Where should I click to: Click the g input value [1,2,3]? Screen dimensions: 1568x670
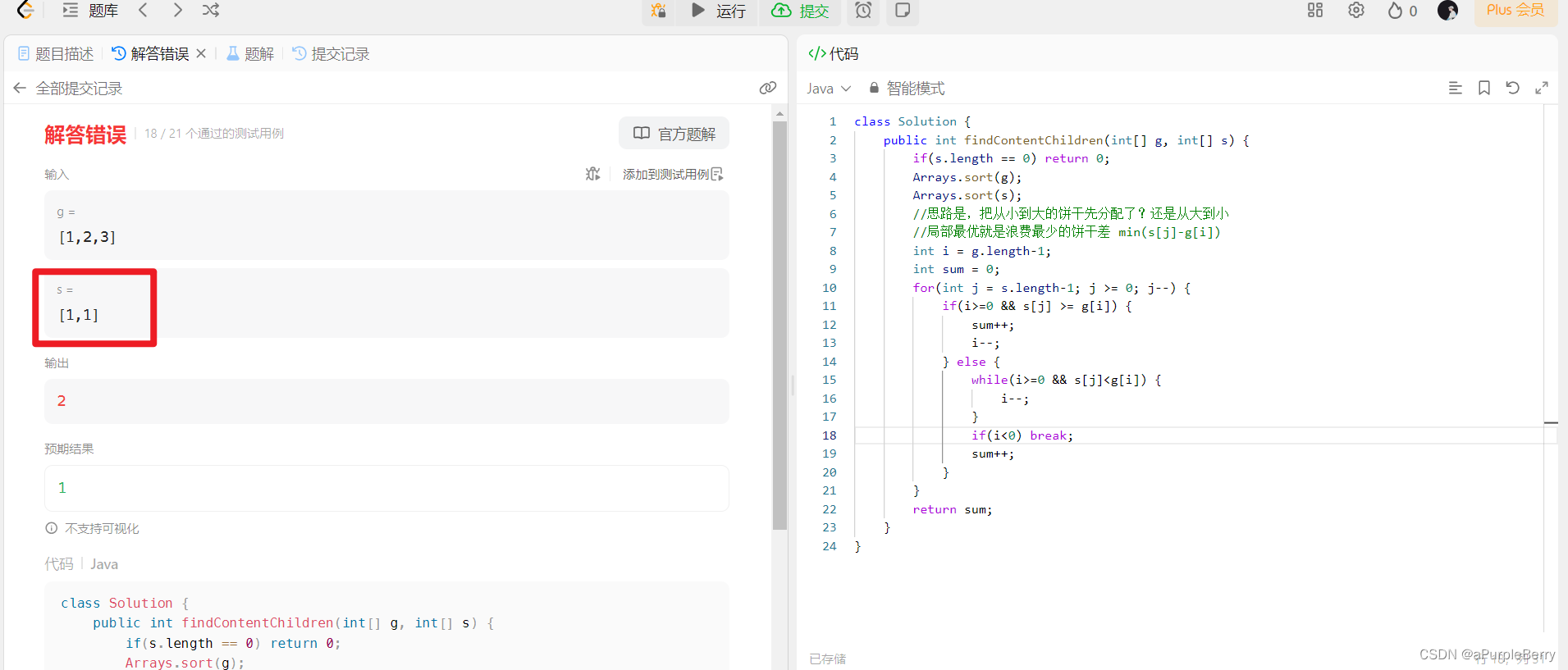pyautogui.click(x=88, y=237)
